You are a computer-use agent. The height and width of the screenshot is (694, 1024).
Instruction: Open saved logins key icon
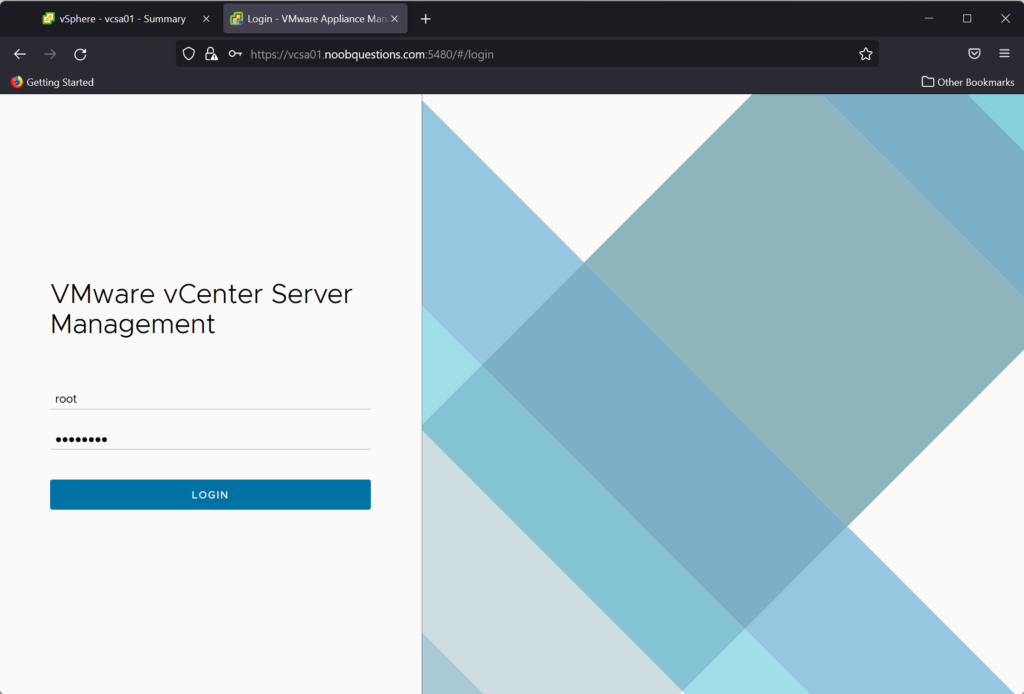(x=235, y=54)
